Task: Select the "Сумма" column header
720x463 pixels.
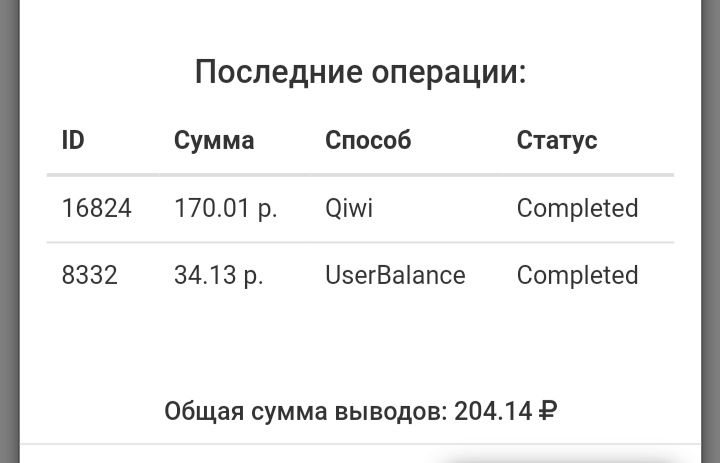Action: (x=214, y=140)
